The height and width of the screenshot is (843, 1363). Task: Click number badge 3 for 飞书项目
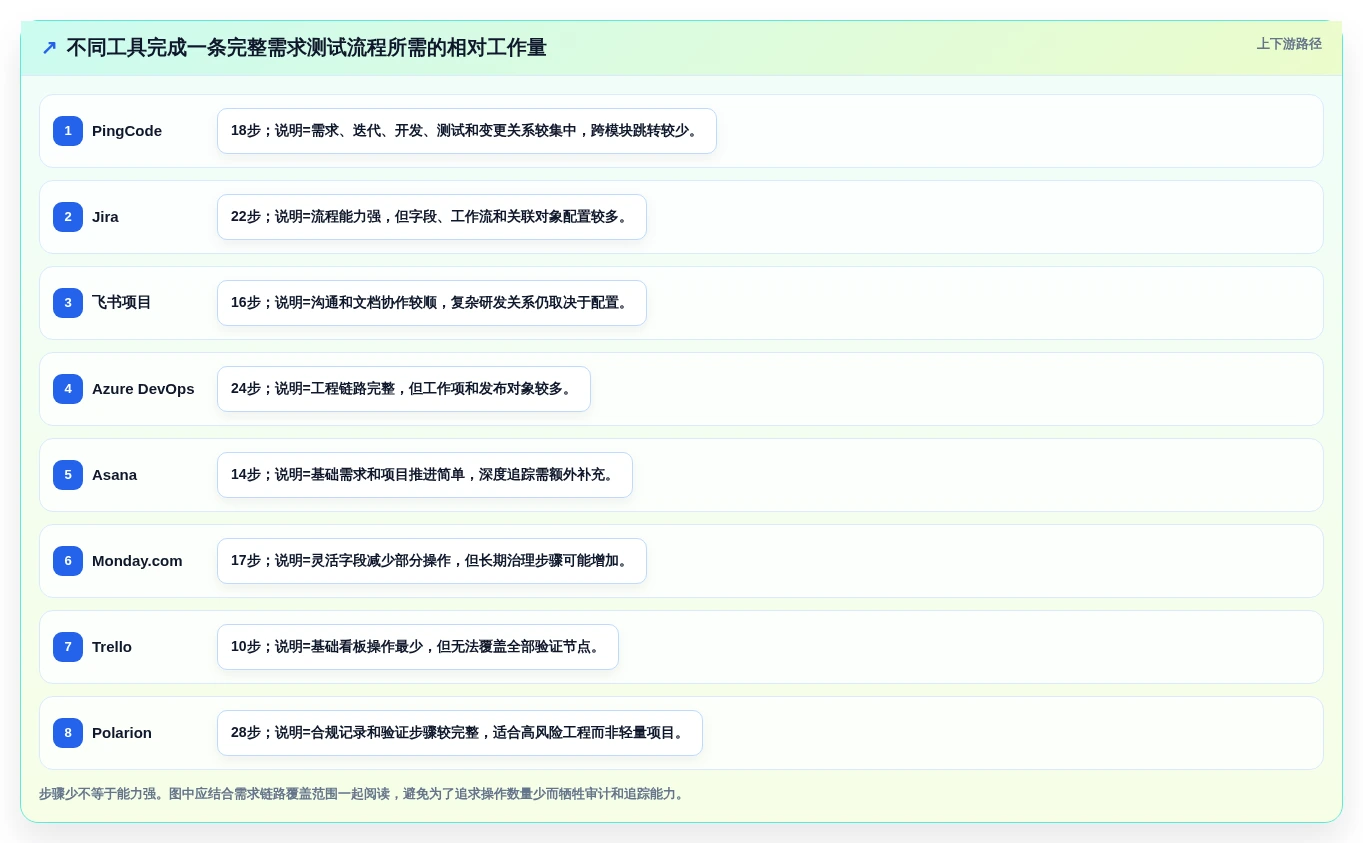click(68, 303)
